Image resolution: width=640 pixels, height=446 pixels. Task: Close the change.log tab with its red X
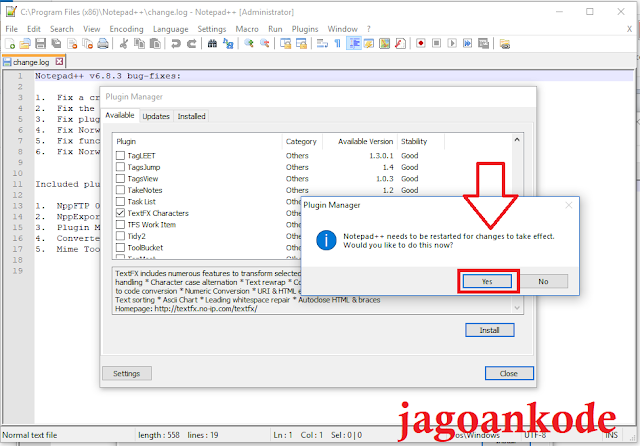coord(60,62)
